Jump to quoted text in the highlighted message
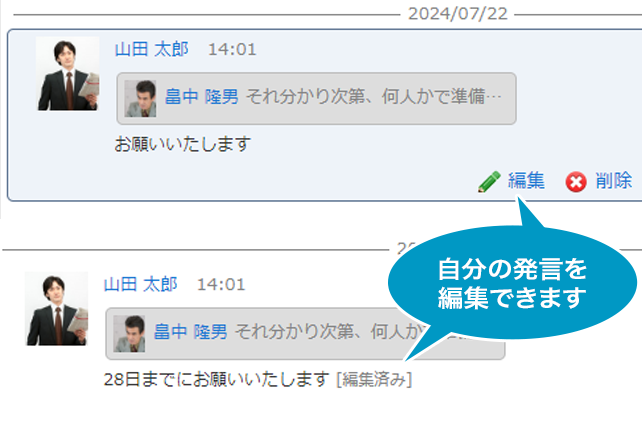 [x=374, y=97]
